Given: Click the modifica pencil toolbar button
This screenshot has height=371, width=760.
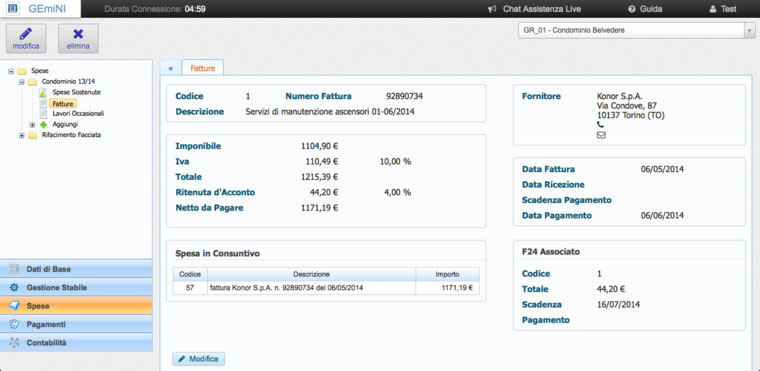Looking at the screenshot, I should tap(26, 38).
